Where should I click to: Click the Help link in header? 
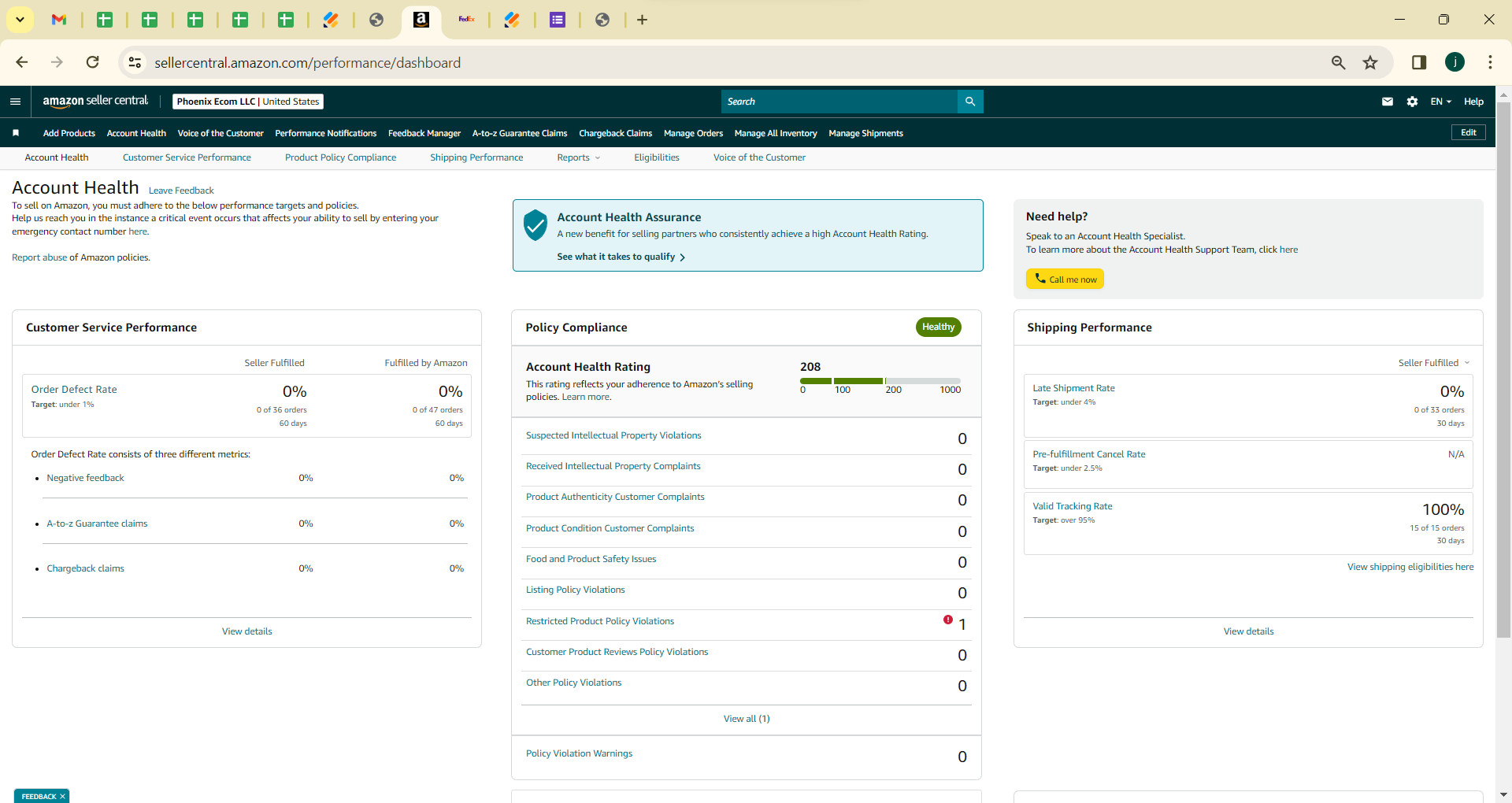pos(1473,102)
